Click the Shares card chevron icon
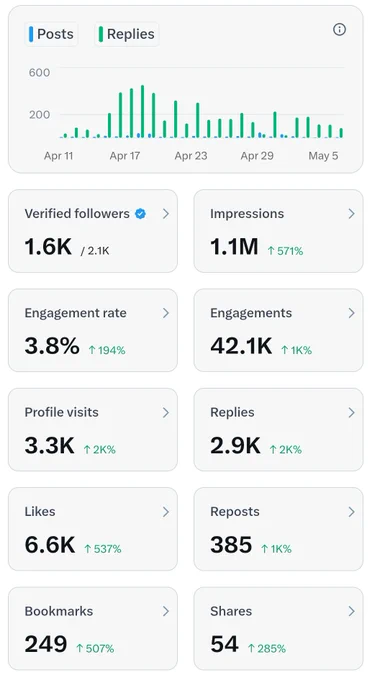This screenshot has width=380, height=680. (x=351, y=611)
